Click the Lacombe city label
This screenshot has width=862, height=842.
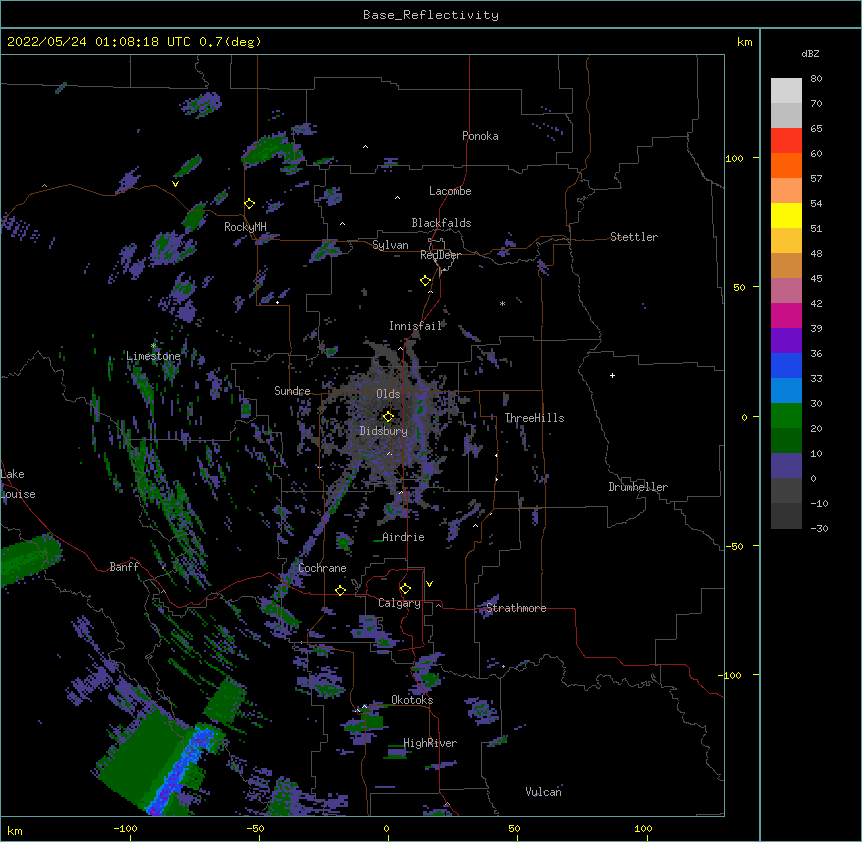tap(450, 191)
